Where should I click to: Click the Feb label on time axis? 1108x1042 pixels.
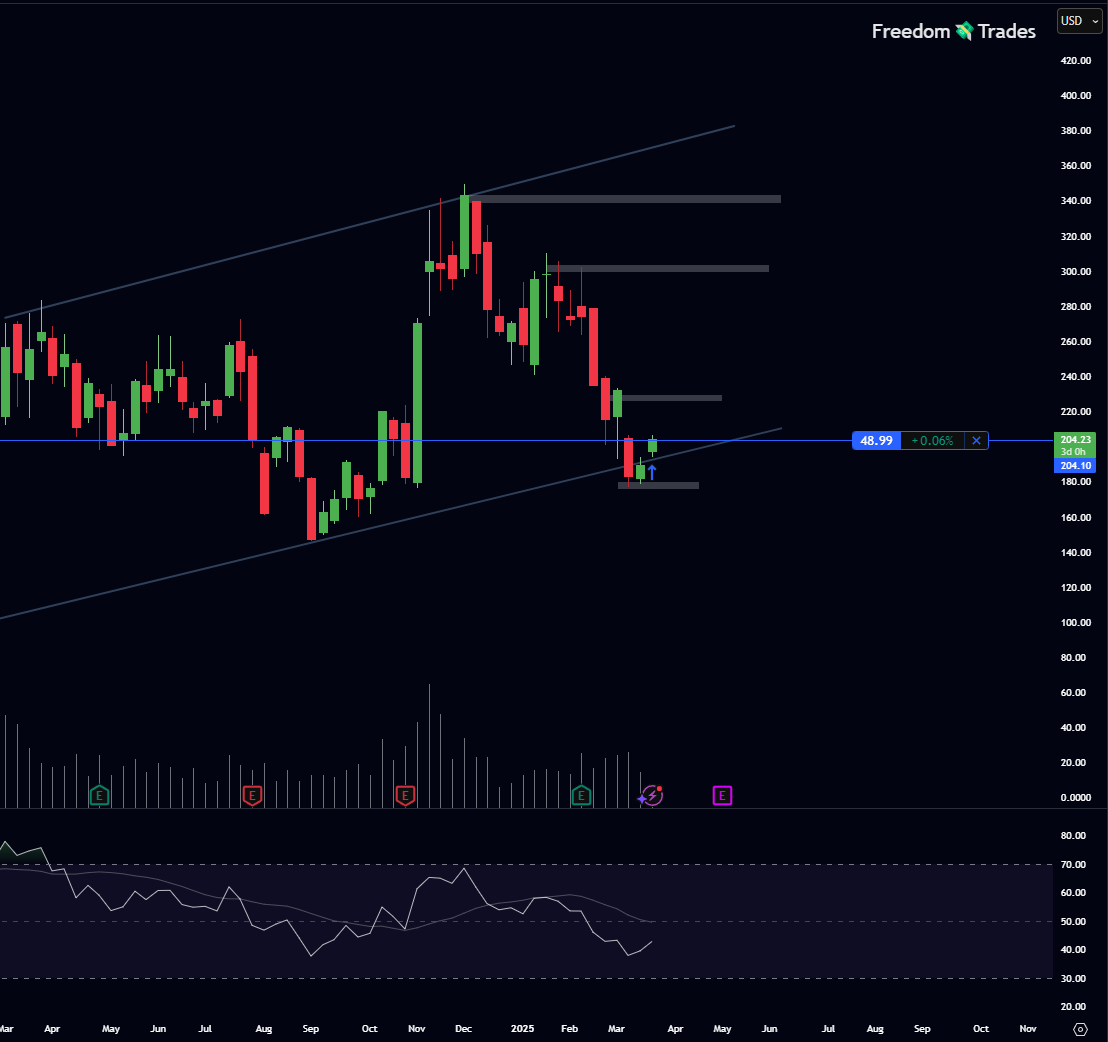pos(570,1029)
